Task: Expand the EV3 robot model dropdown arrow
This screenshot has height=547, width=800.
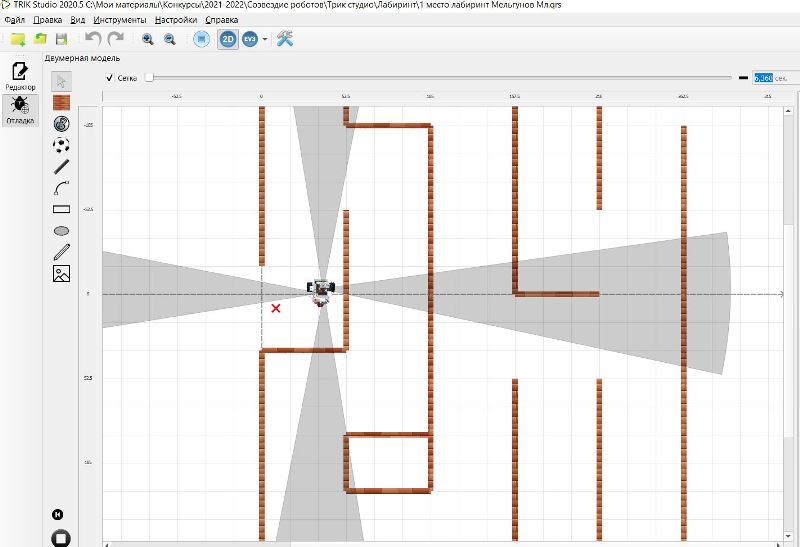Action: [265, 39]
